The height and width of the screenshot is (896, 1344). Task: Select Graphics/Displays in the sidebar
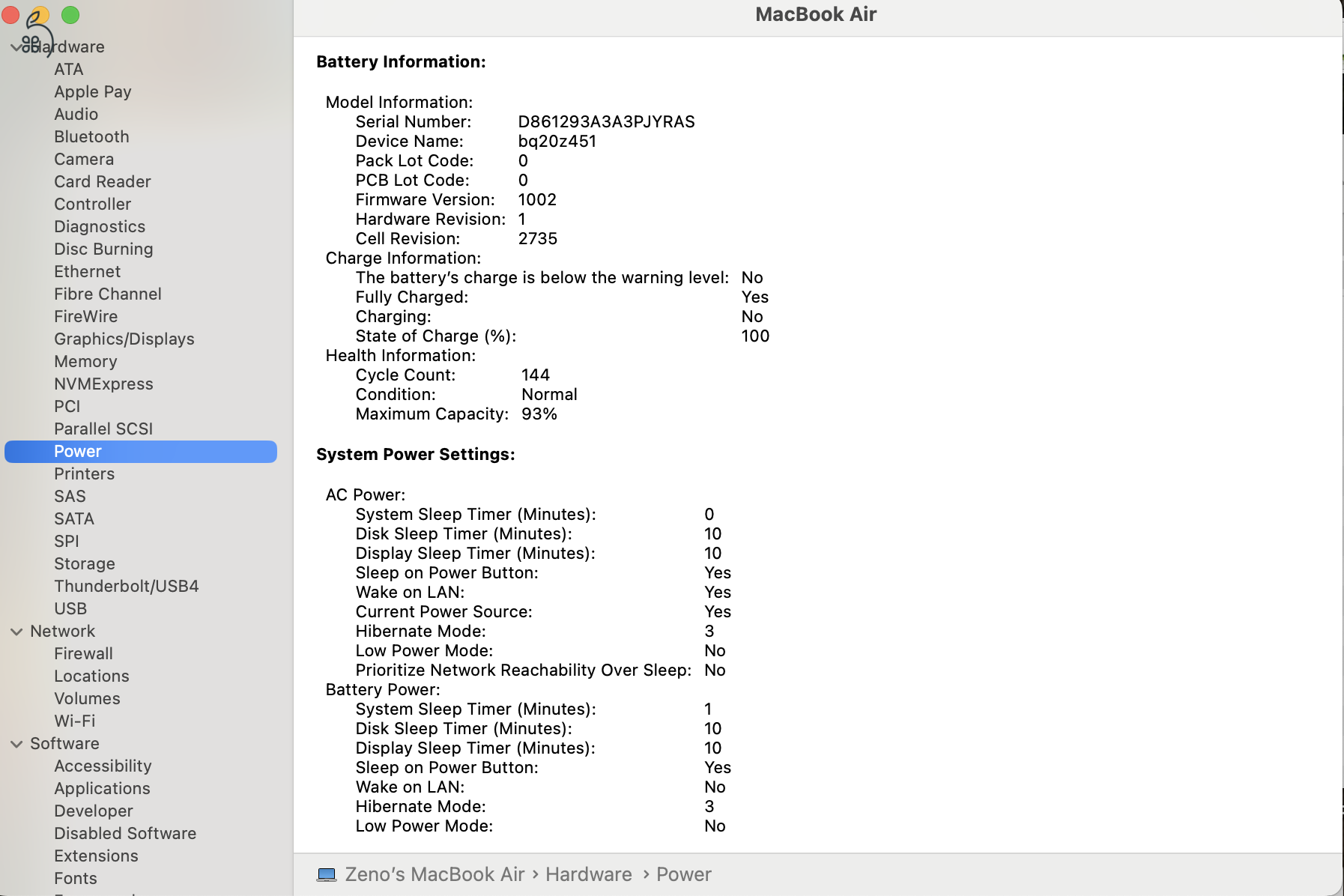click(x=124, y=339)
